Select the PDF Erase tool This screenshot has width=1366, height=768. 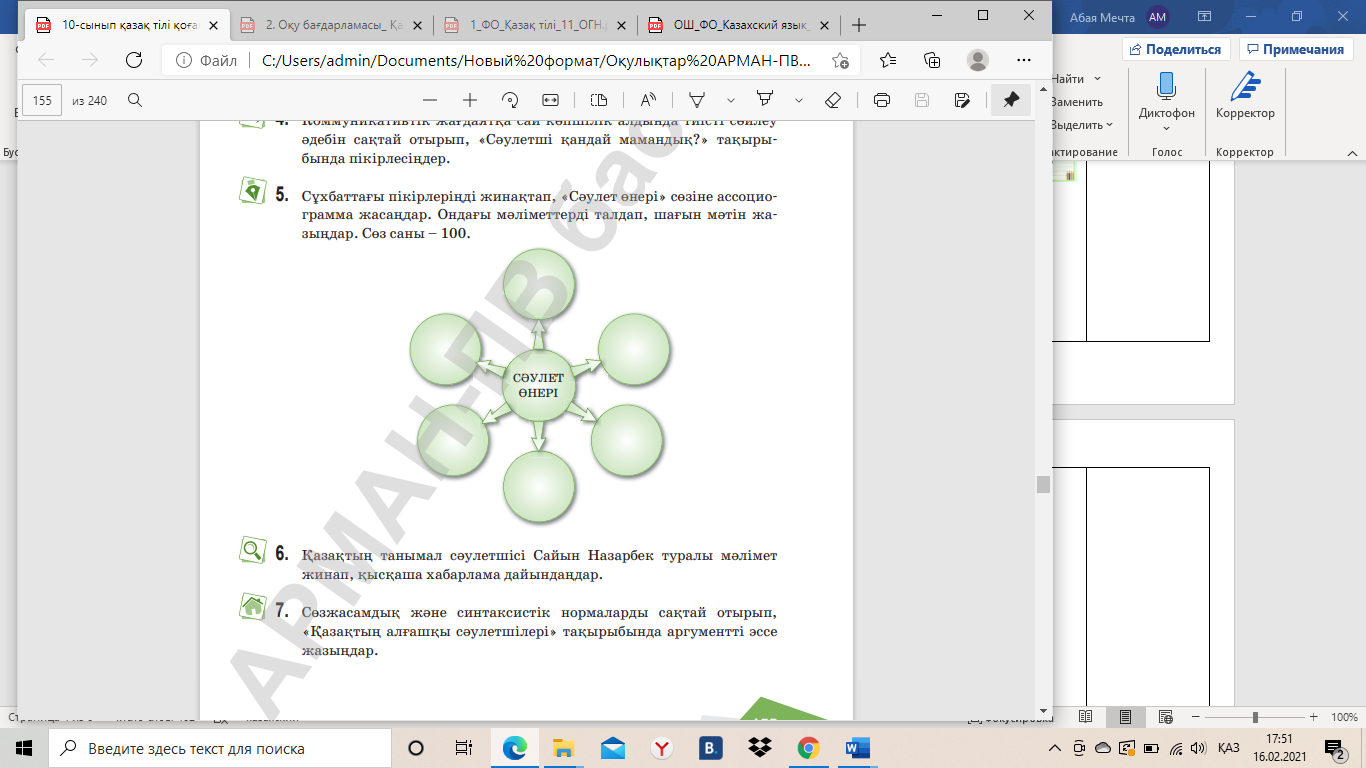[x=833, y=100]
